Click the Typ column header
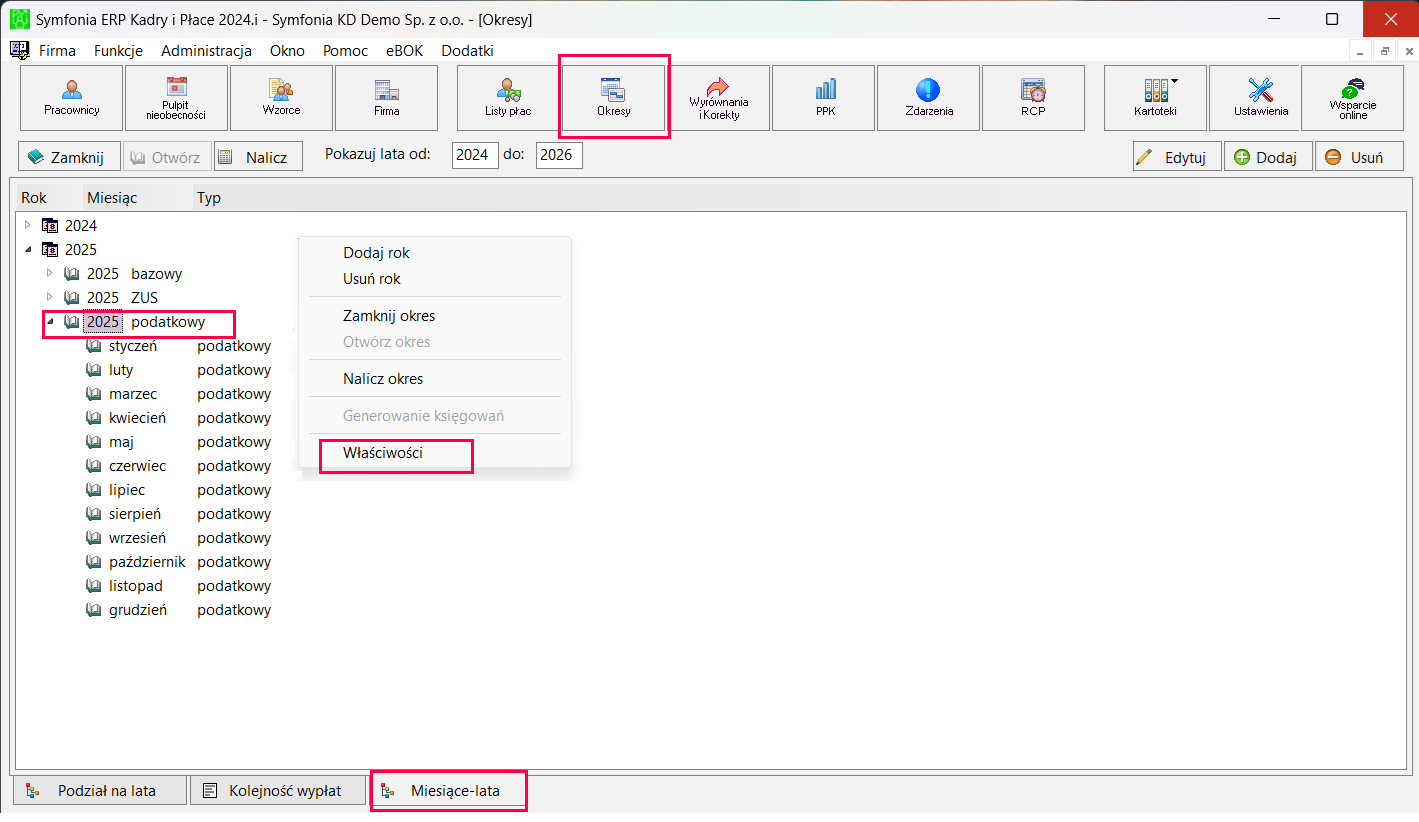The image size is (1419, 822). (209, 198)
